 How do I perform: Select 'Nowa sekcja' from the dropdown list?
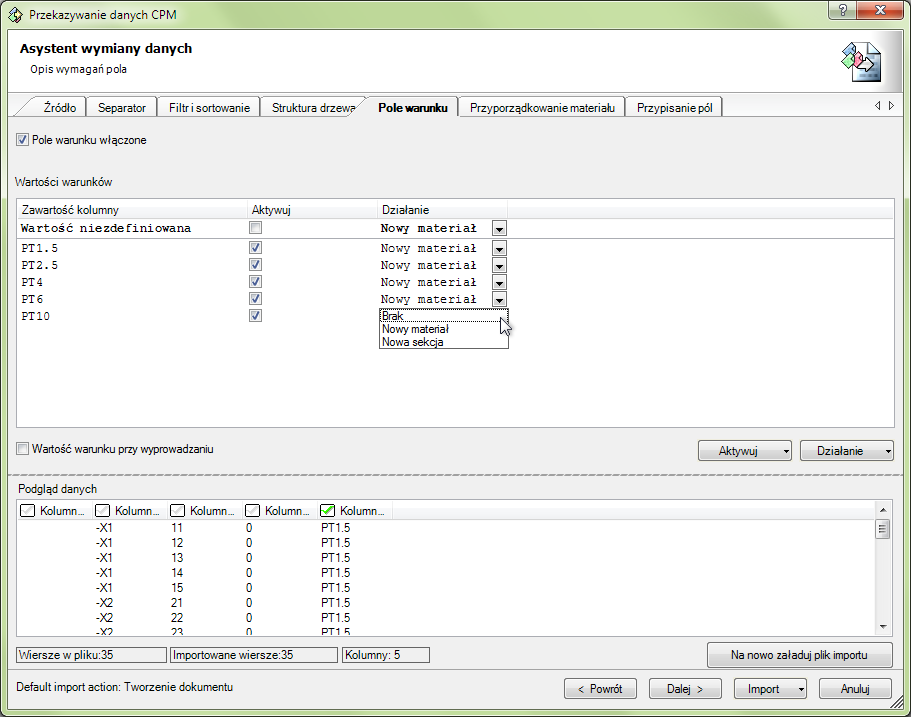(444, 342)
